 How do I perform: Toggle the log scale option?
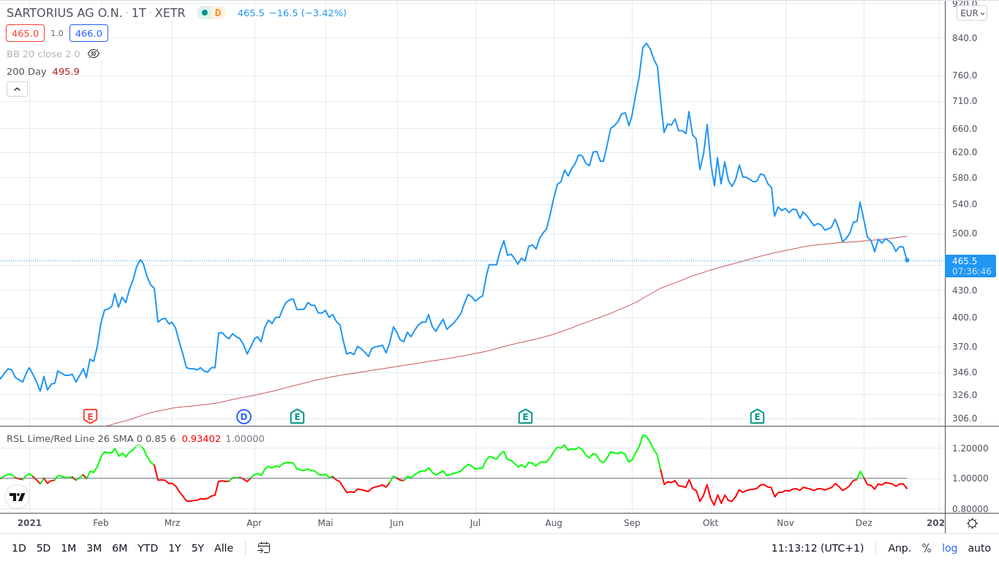coord(949,548)
